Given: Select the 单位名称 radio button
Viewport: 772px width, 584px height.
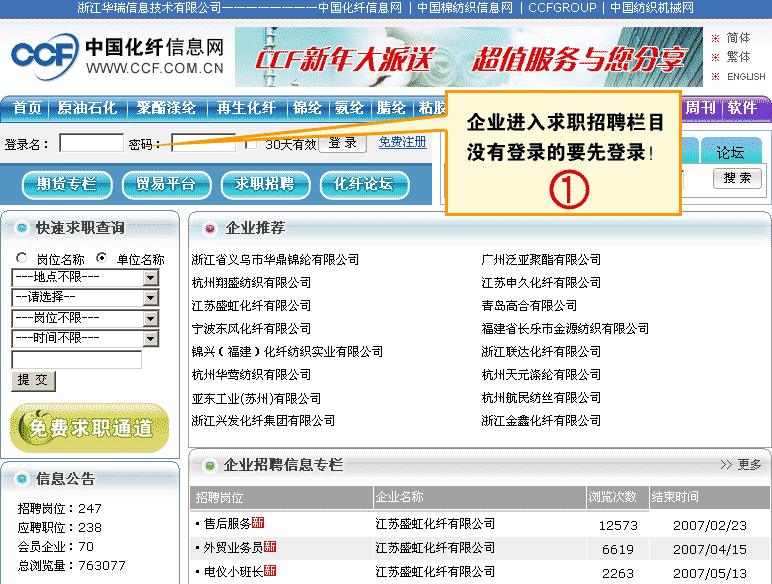Looking at the screenshot, I should (x=102, y=258).
